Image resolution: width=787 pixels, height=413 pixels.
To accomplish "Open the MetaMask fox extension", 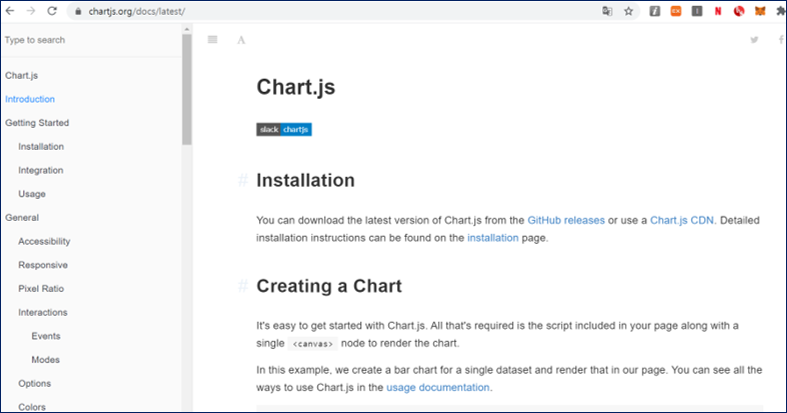I will click(x=760, y=11).
